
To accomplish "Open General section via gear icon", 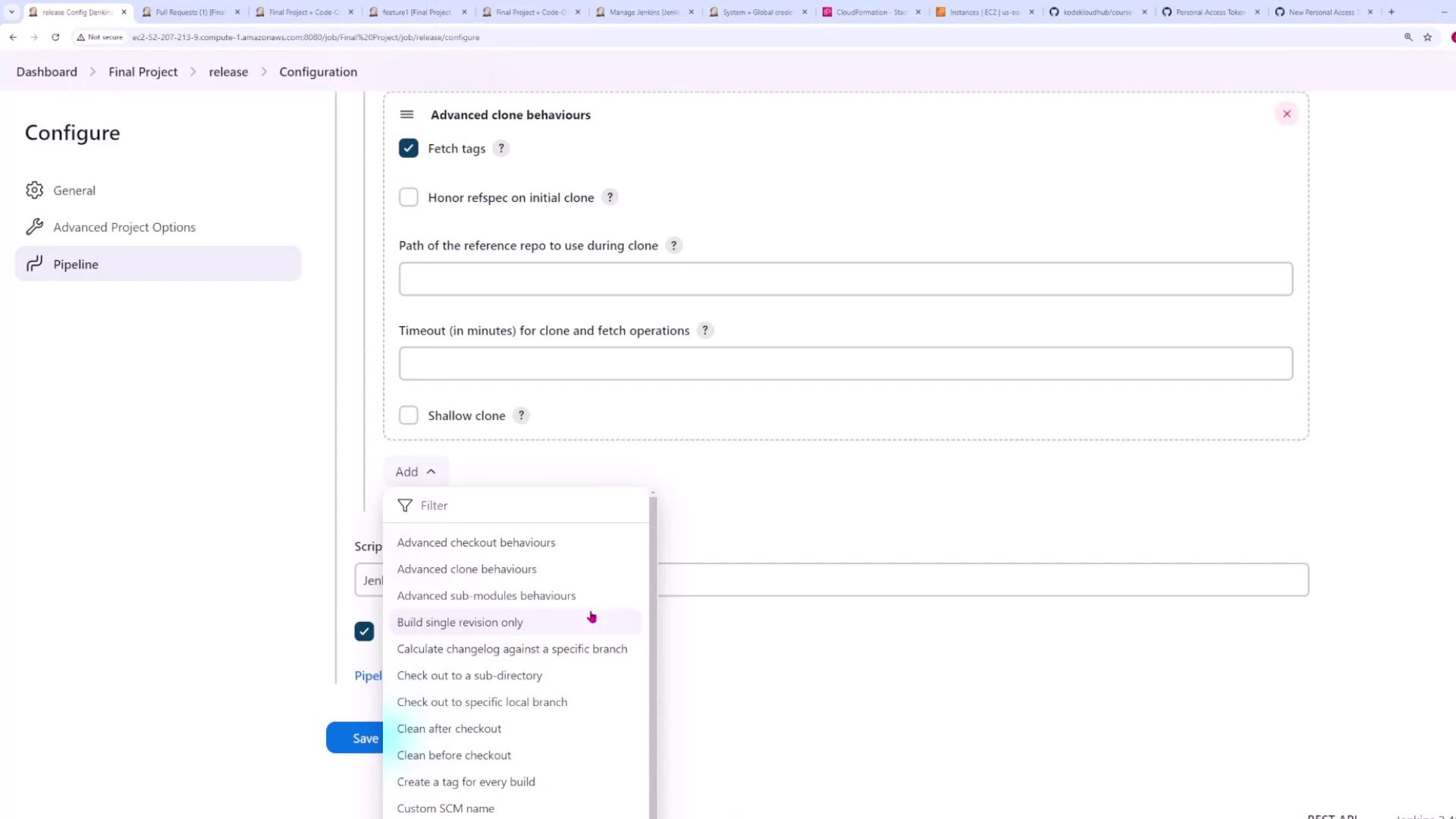I will tap(34, 190).
